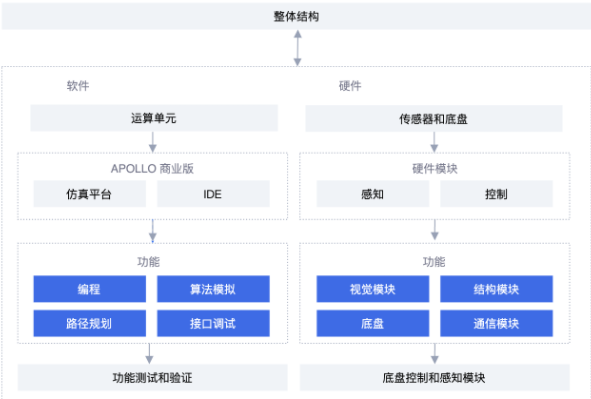591x399 pixels.
Task: Click the APOLLO 商业版 group label
Action: 152,168
